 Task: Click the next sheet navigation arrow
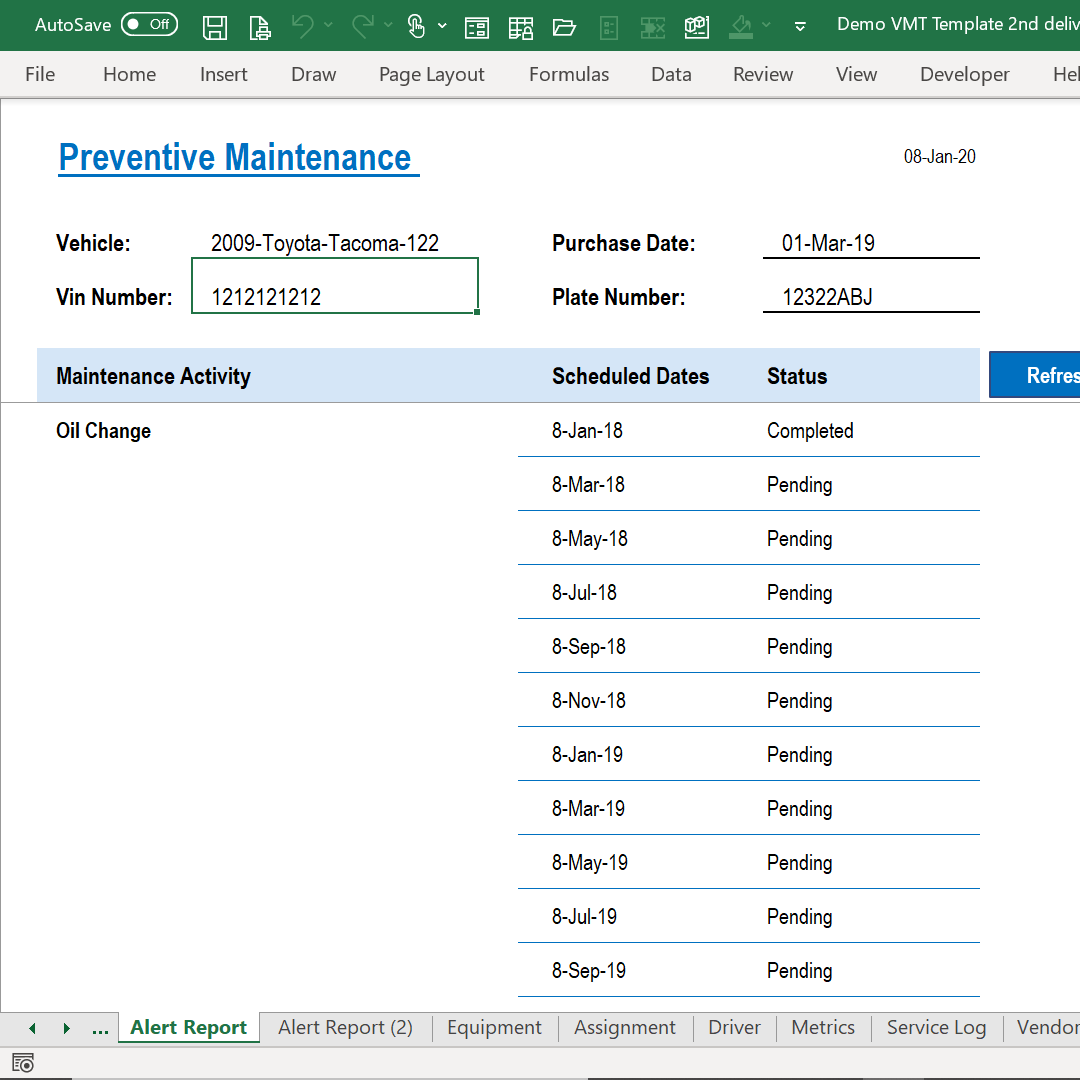(x=66, y=1027)
